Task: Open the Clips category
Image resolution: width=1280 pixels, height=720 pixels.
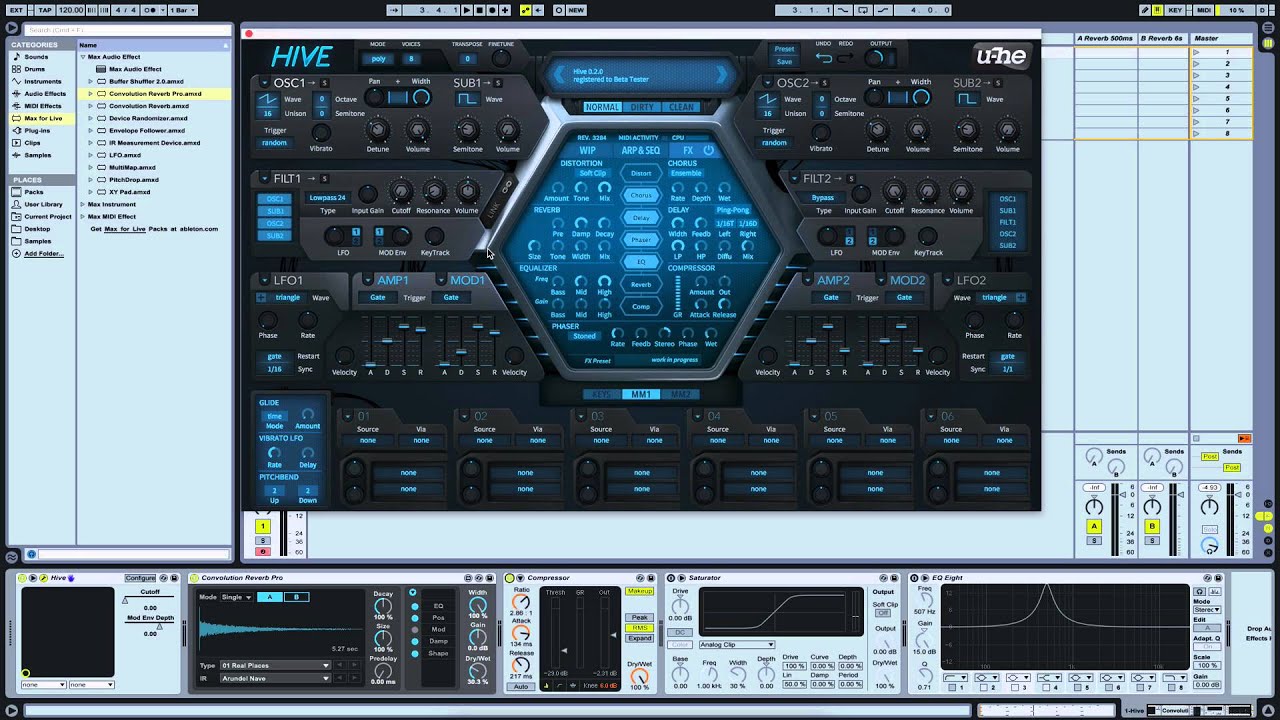Action: tap(33, 143)
